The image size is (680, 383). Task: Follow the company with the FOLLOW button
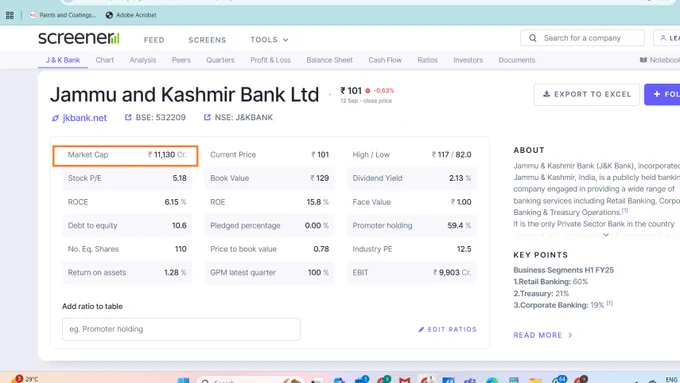pyautogui.click(x=662, y=94)
